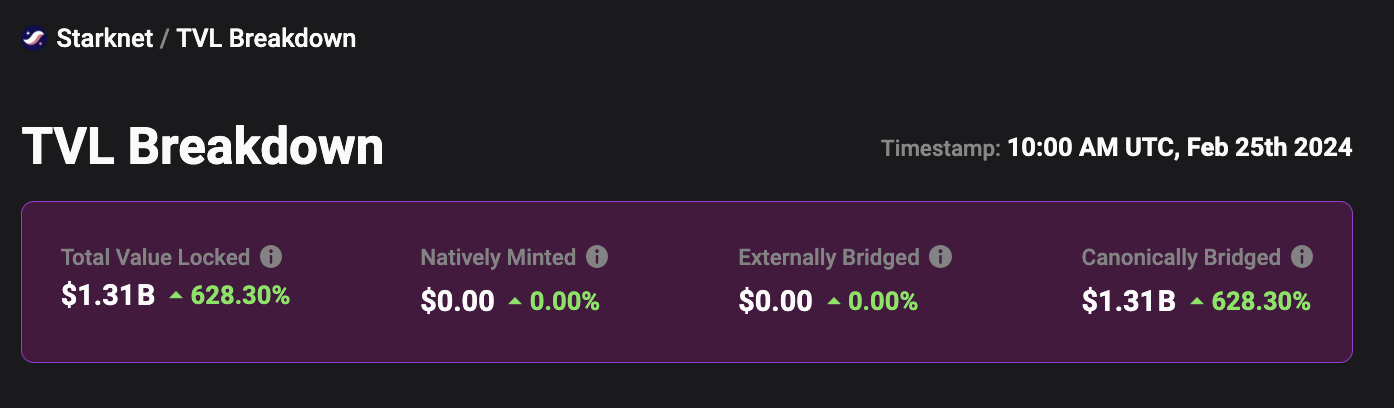Select the TVL Breakdown breadcrumb item
This screenshot has height=408, width=1394.
pyautogui.click(x=266, y=39)
